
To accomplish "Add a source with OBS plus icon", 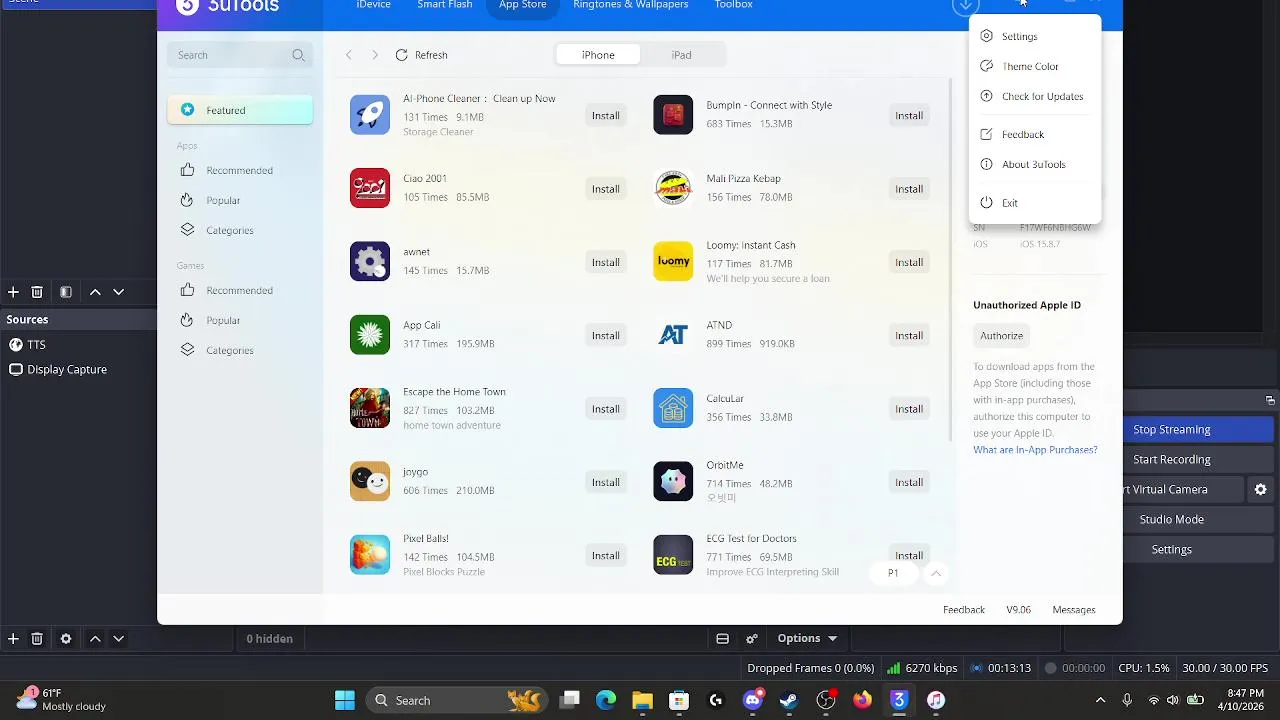I will pos(13,638).
